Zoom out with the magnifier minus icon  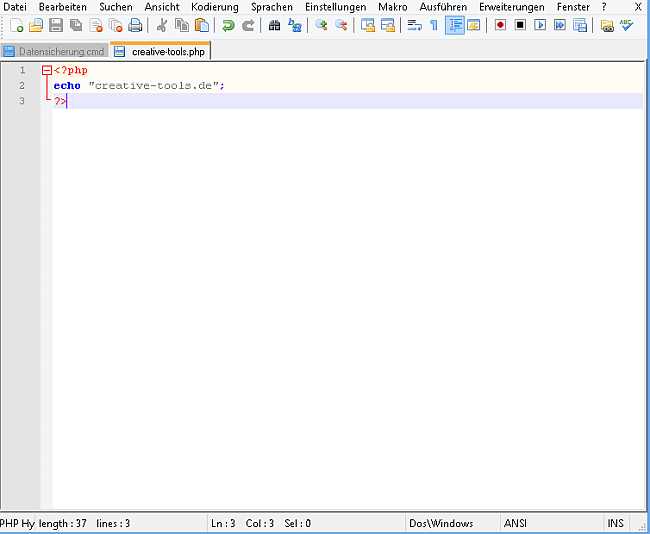coord(341,25)
